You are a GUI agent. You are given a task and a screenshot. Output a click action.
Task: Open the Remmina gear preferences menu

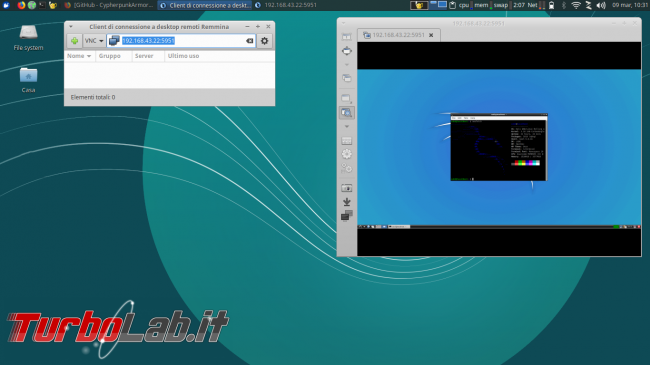click(x=264, y=41)
